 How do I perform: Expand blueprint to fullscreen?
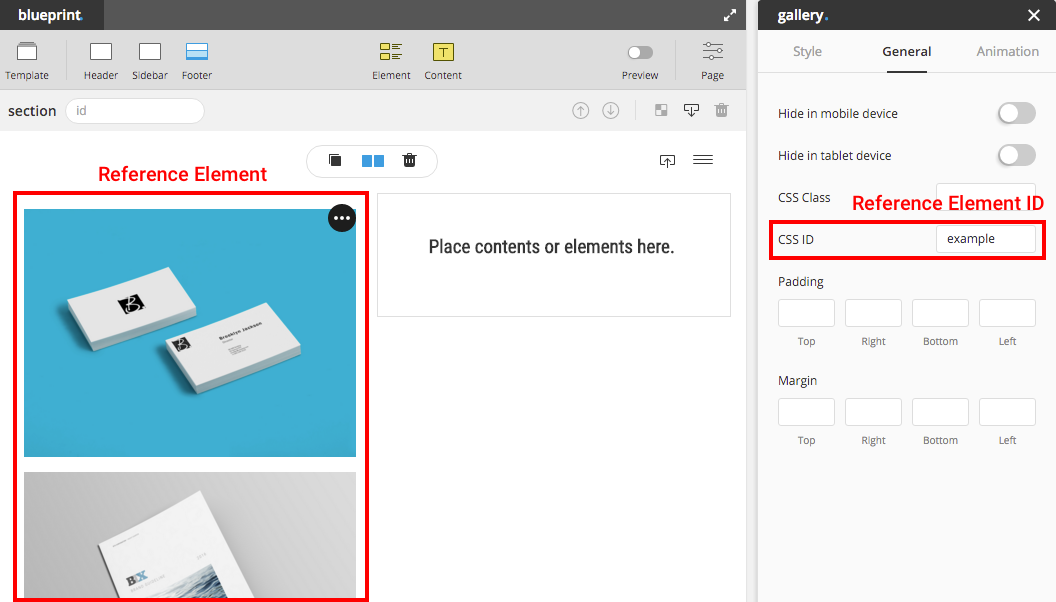[730, 15]
